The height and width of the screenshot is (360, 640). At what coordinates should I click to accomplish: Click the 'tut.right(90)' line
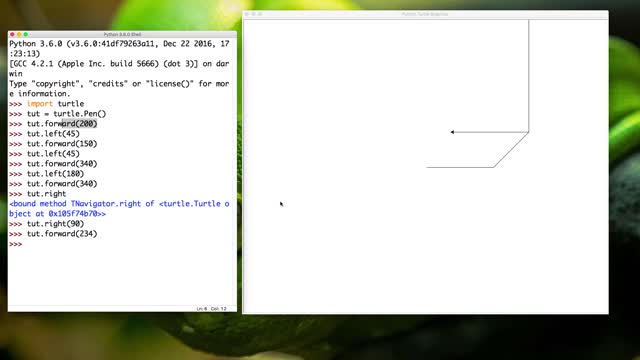(x=47, y=224)
